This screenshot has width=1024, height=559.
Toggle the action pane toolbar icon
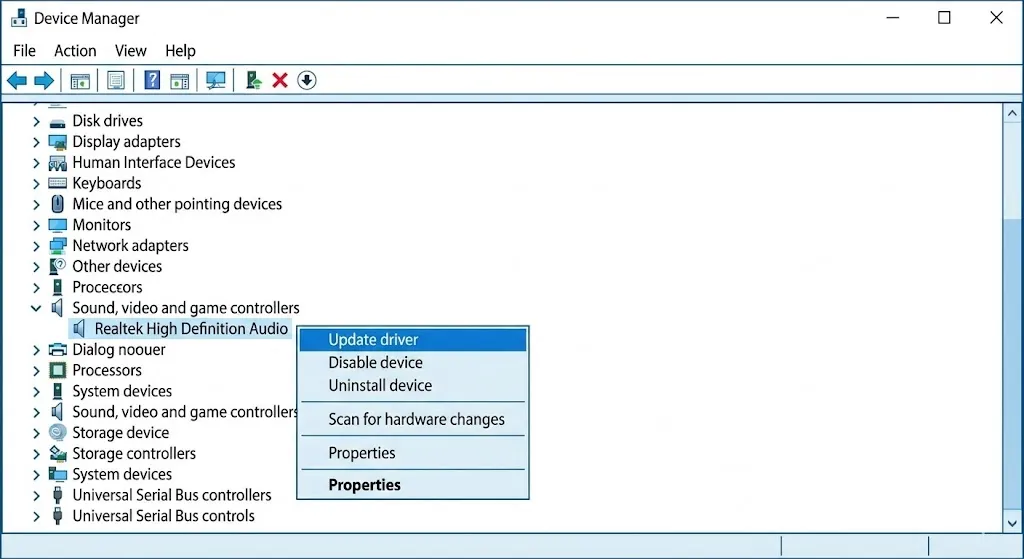click(179, 81)
